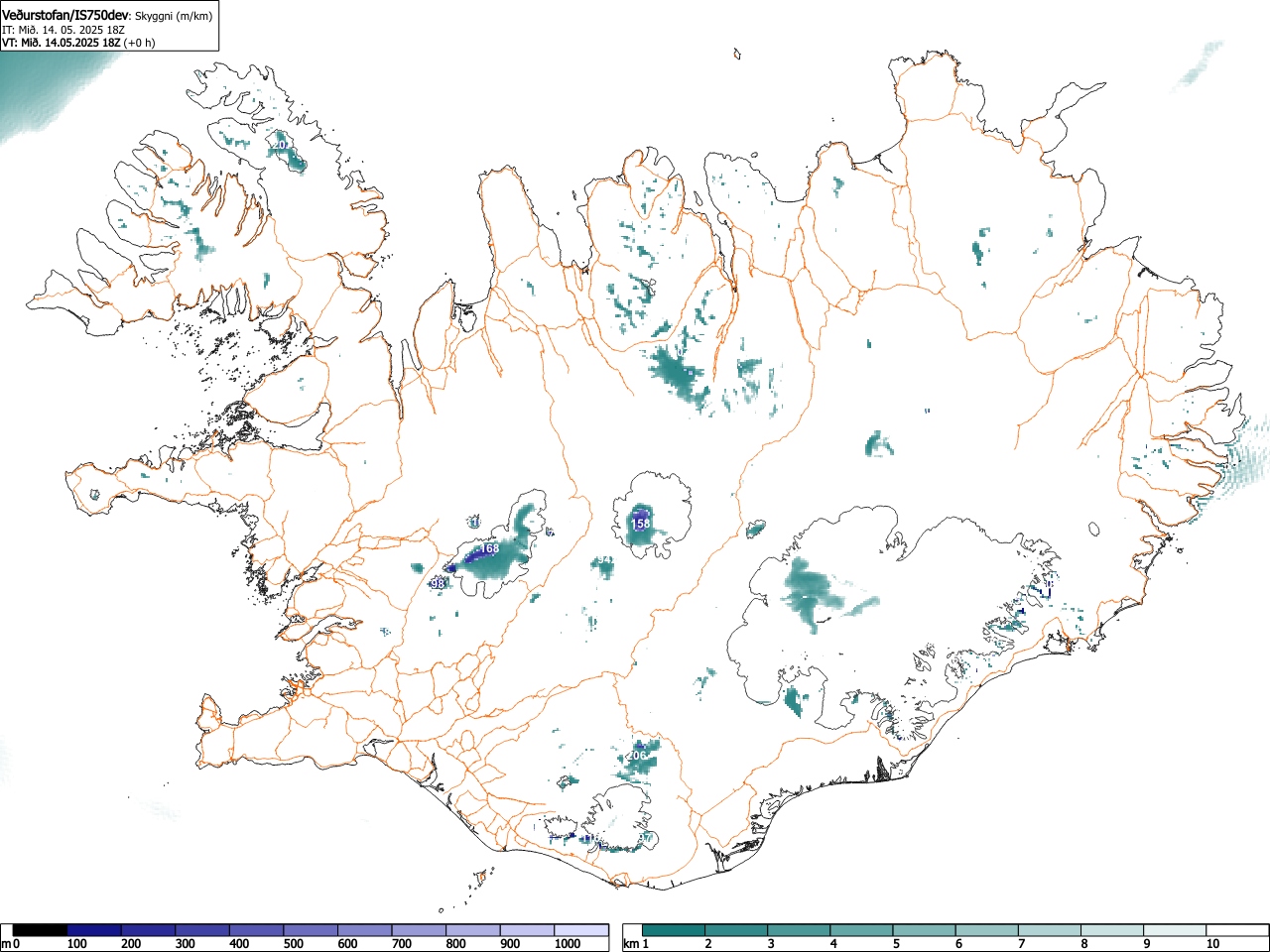Click the 'km 1' label on kilometer scale
This screenshot has height=952, width=1270.
pos(635,944)
